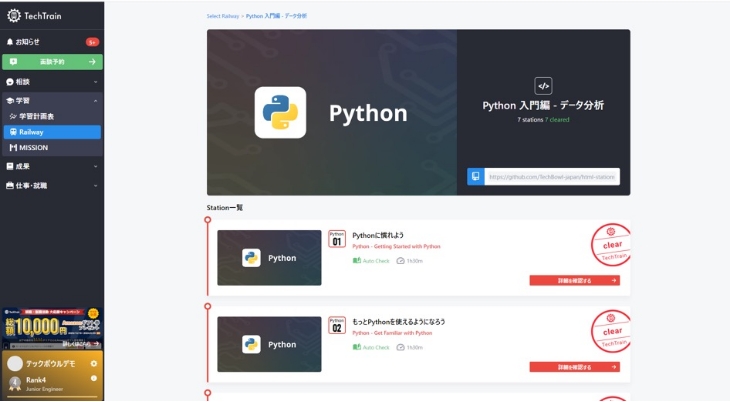Click the 面談予約 green booking button

click(x=52, y=61)
